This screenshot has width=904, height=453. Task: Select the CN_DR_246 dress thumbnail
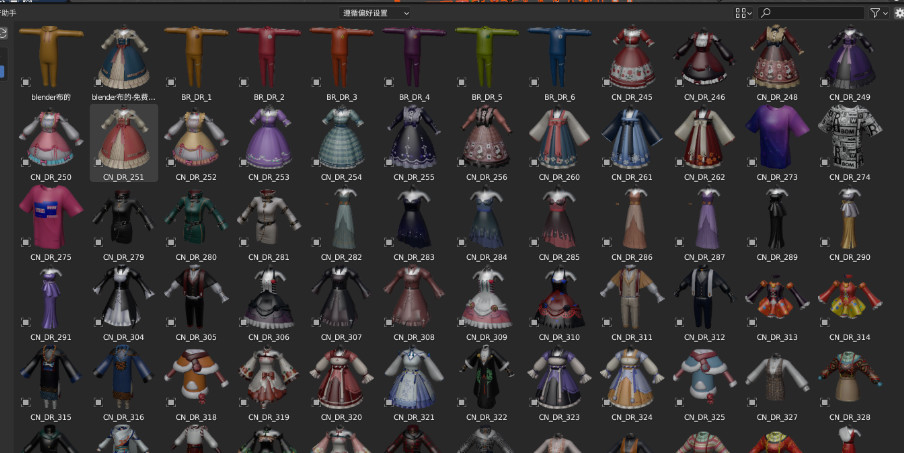click(705, 57)
